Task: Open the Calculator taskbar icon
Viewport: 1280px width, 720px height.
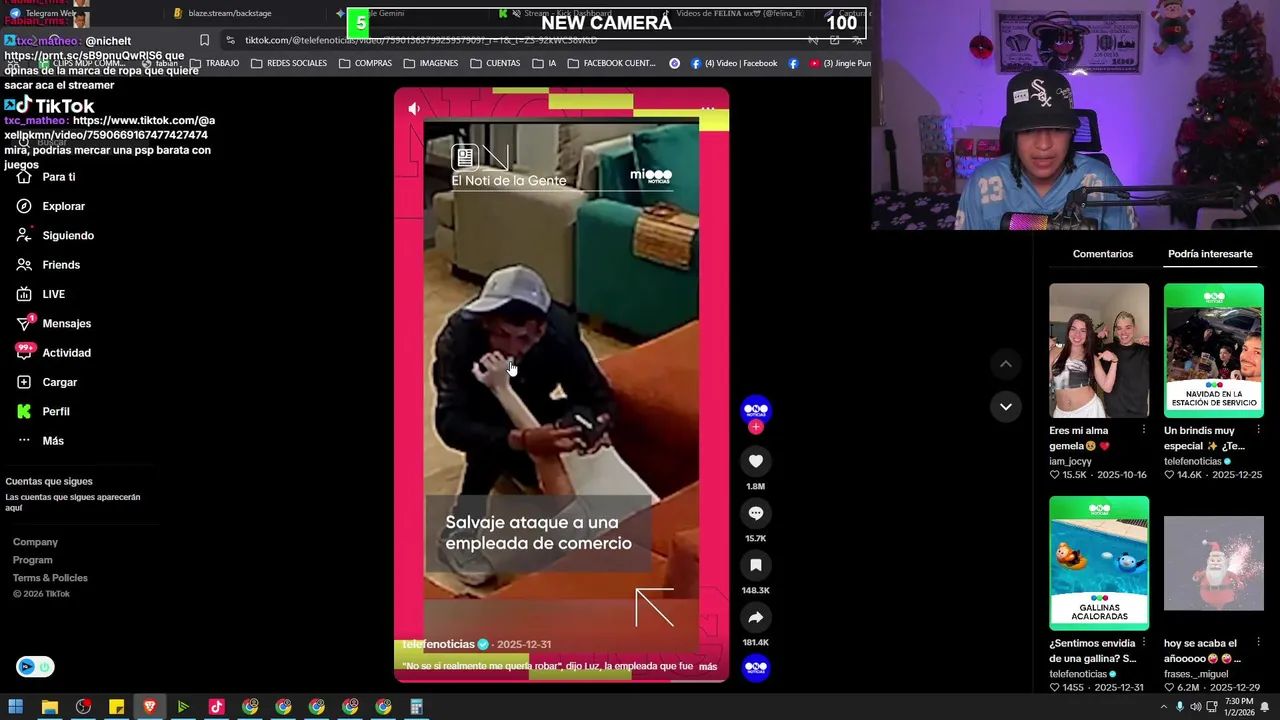Action: point(416,707)
